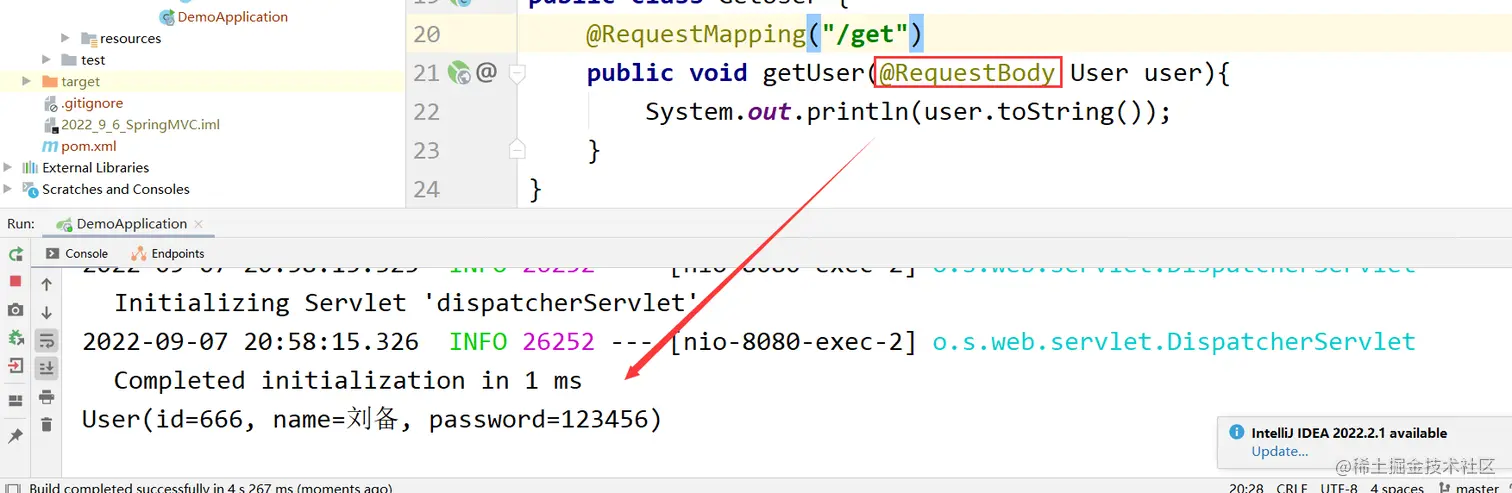The image size is (1512, 493).
Task: Click the User(id=666...) output line
Action: [372, 419]
